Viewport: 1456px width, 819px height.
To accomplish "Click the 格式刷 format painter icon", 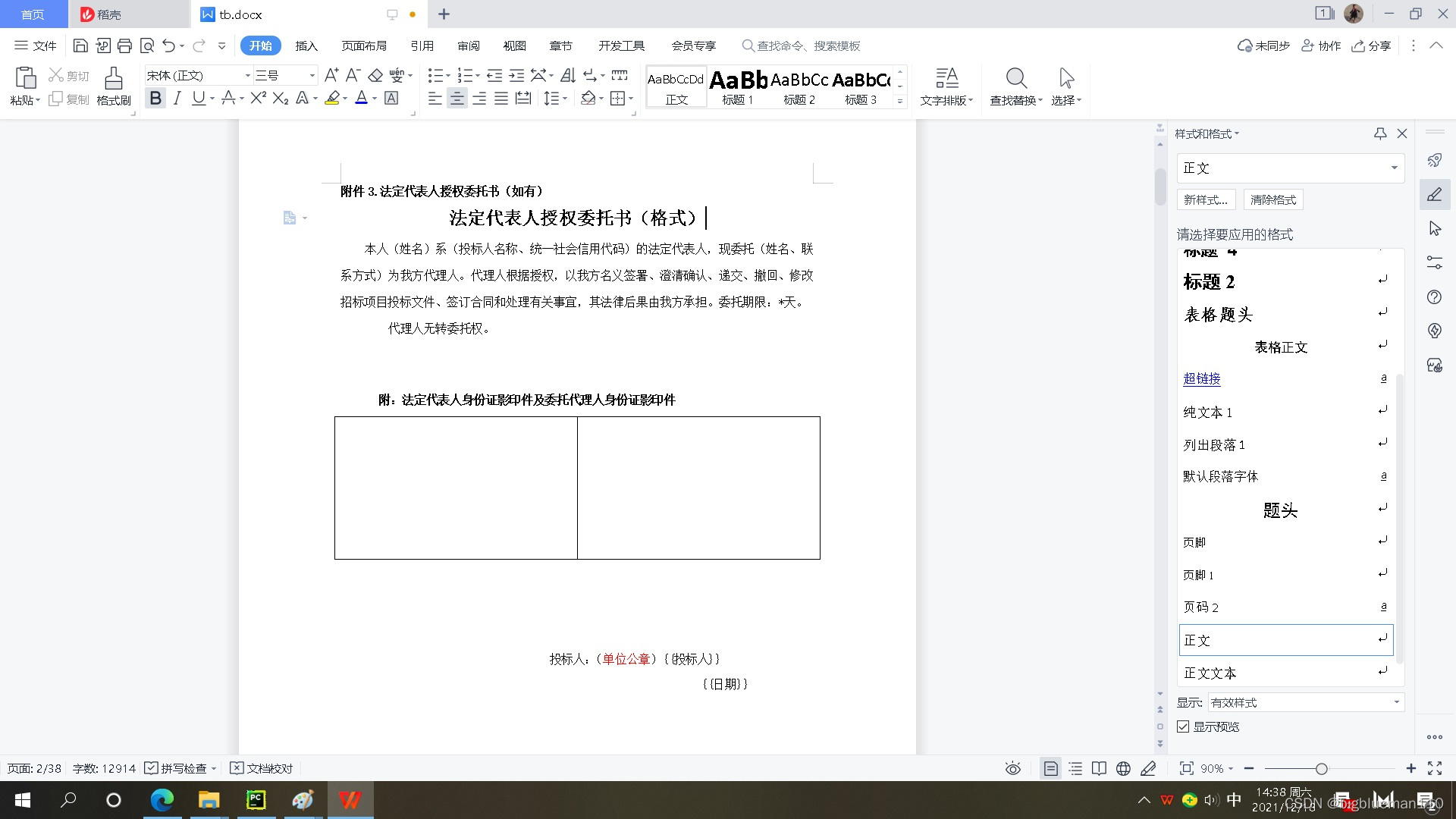I will [114, 86].
